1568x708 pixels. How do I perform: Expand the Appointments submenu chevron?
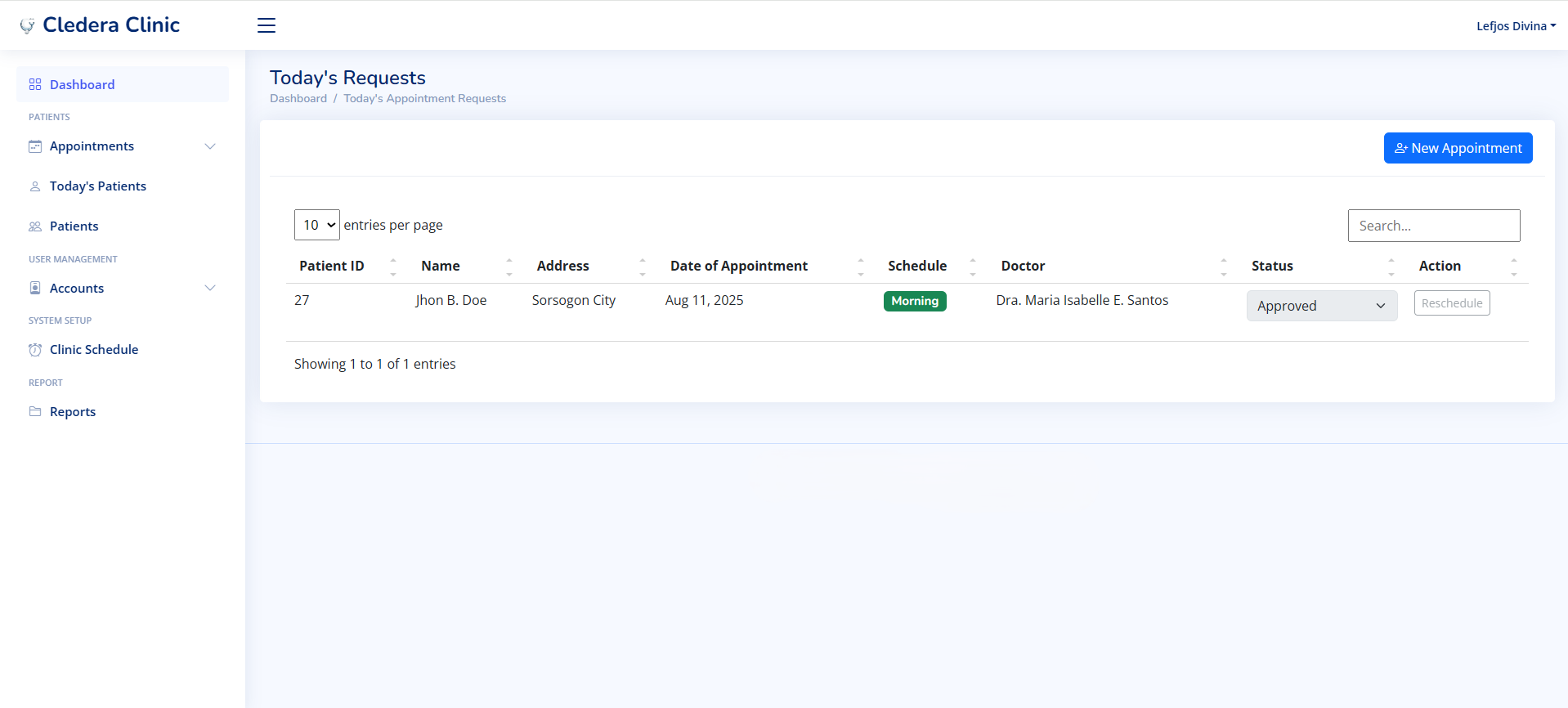pyautogui.click(x=210, y=146)
